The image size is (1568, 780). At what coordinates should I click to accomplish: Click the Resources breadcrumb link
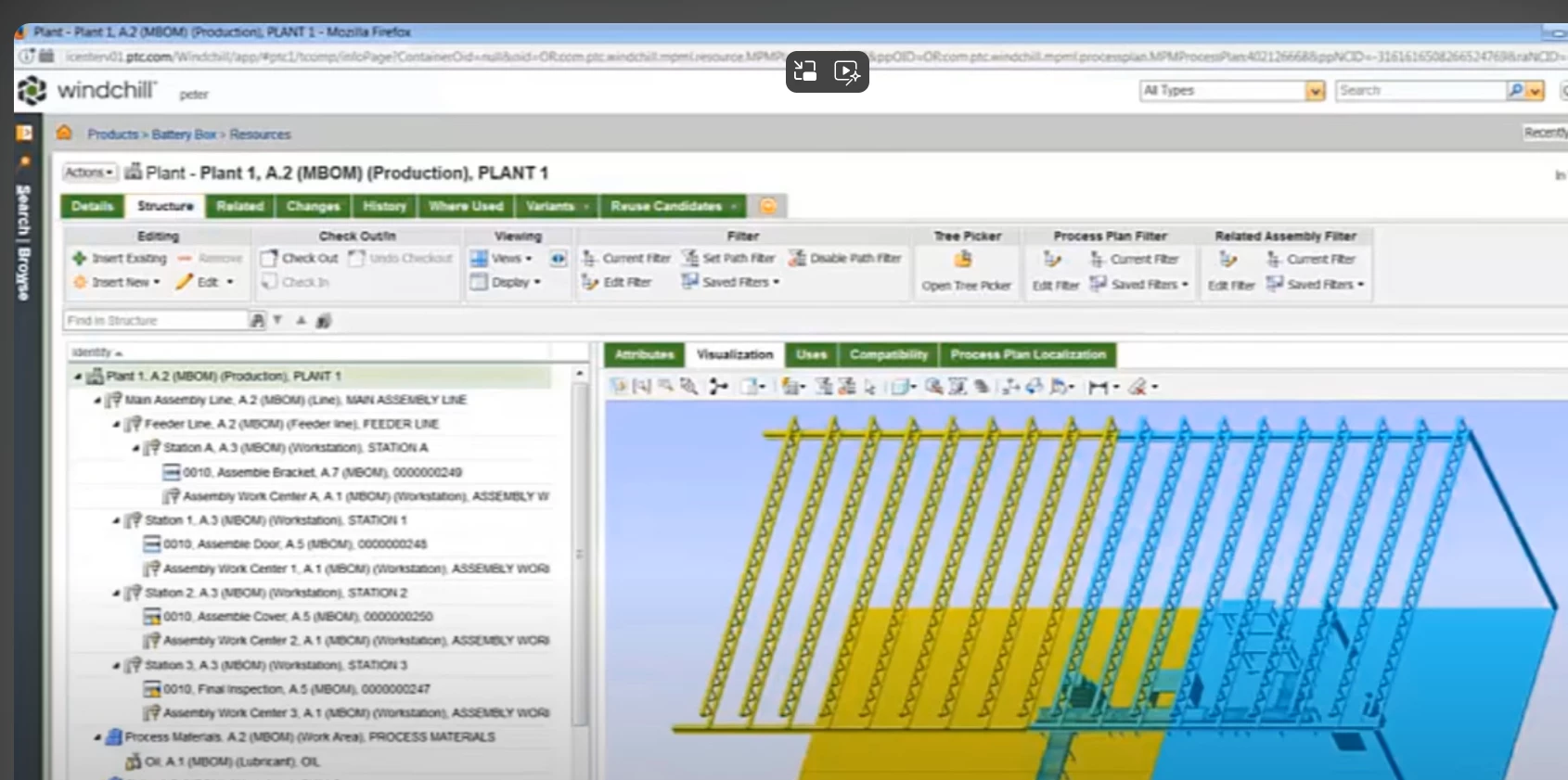260,134
